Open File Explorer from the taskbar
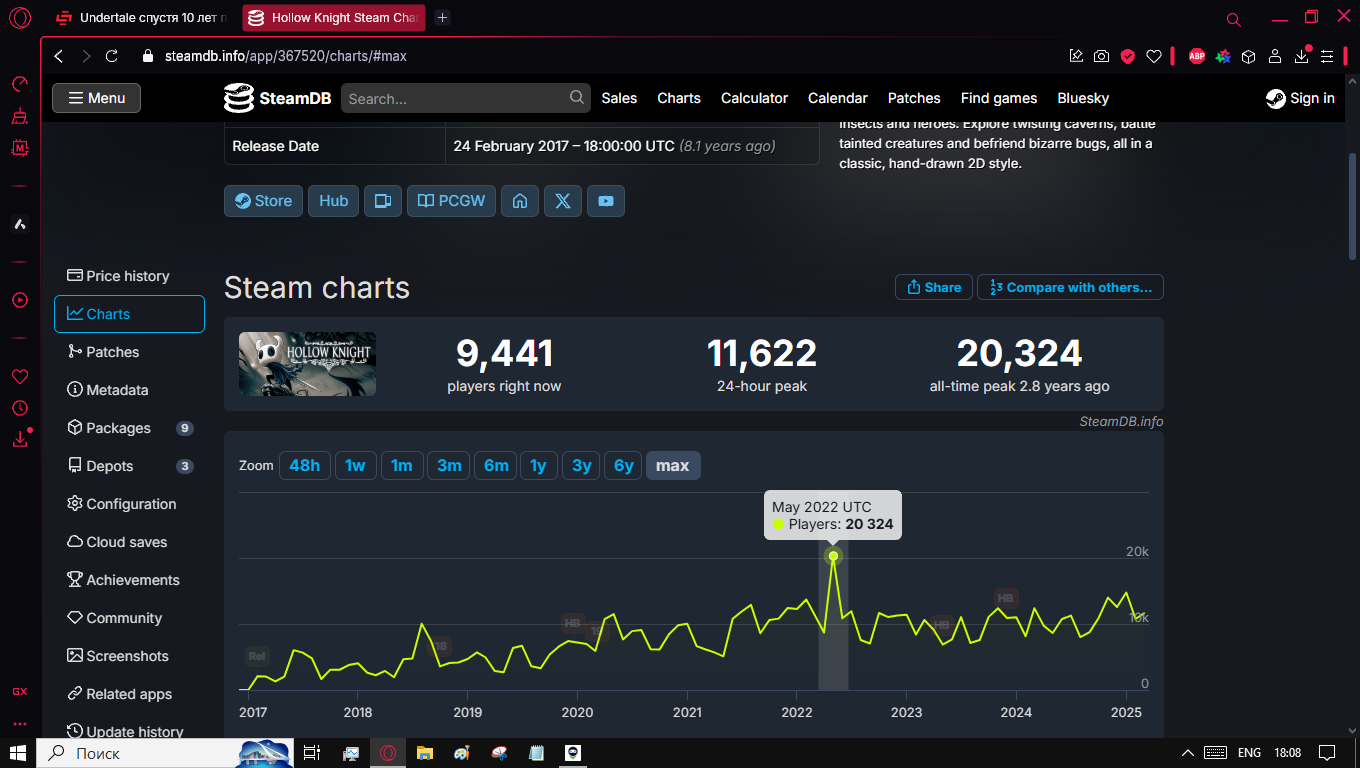Image resolution: width=1360 pixels, height=768 pixels. (x=424, y=753)
